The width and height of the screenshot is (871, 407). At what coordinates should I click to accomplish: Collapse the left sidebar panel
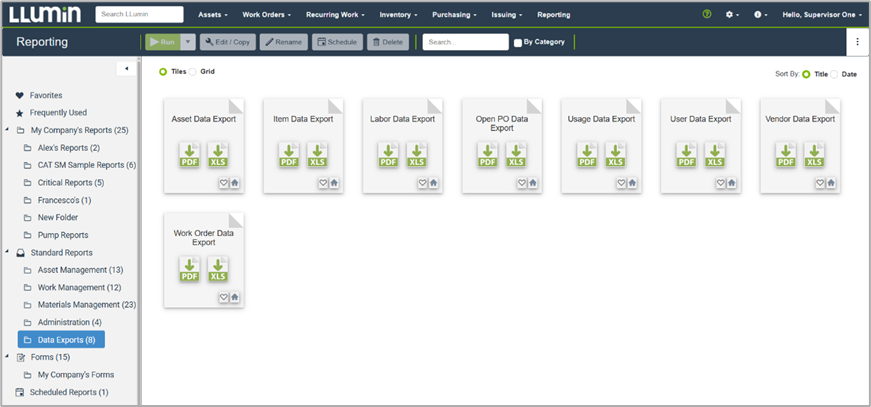point(126,68)
